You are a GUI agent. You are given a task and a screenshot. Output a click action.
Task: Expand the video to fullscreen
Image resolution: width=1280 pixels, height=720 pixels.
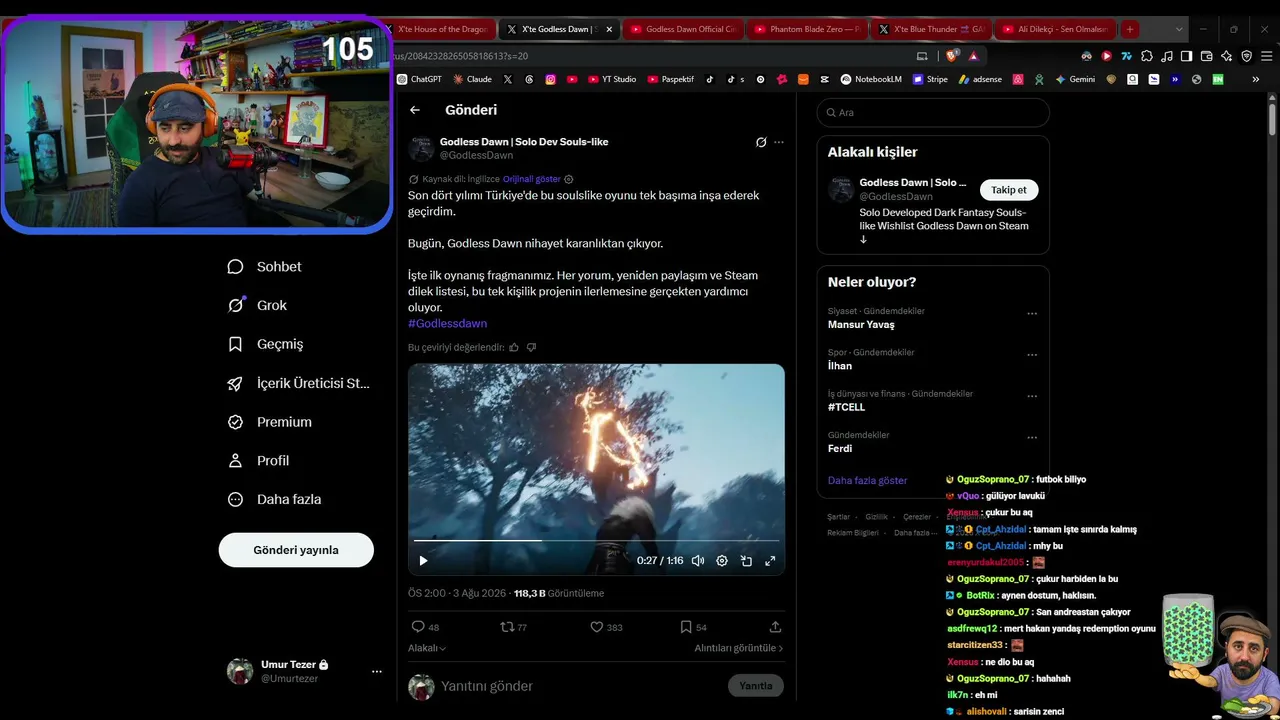(770, 561)
